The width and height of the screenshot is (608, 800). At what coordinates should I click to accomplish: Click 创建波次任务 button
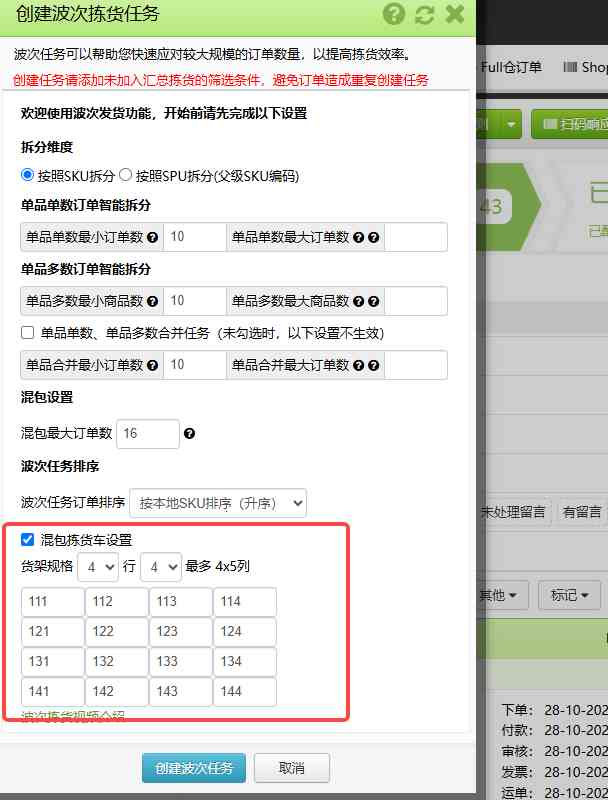[194, 768]
